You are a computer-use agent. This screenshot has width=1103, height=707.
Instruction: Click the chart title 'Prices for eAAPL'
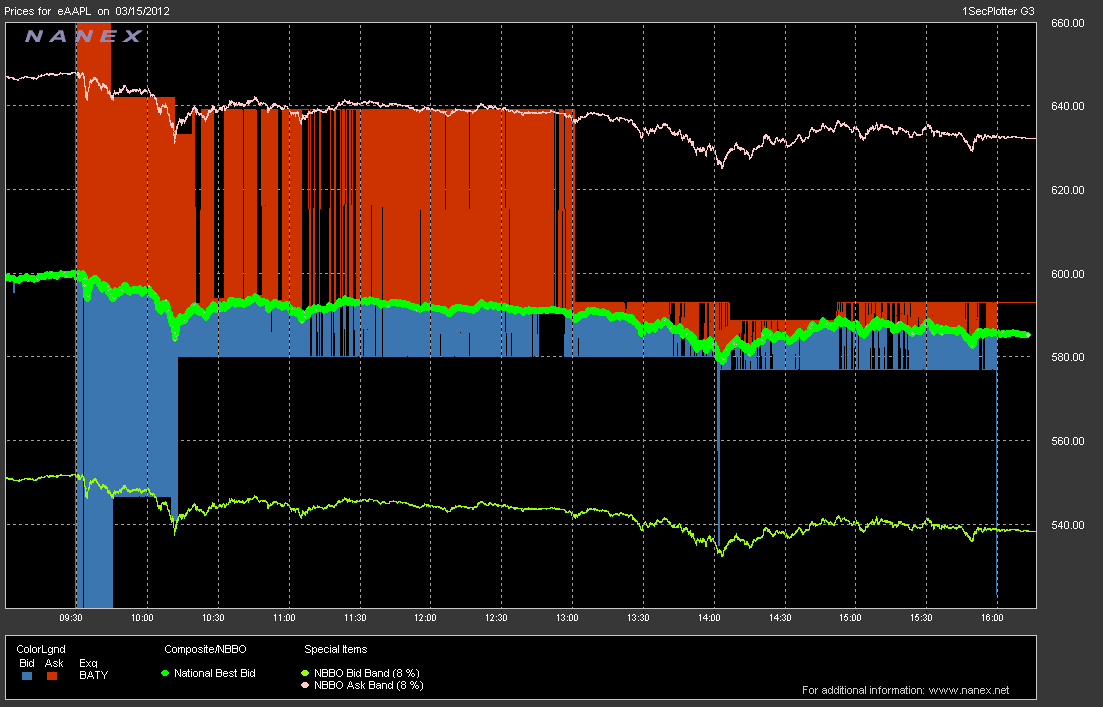click(48, 11)
